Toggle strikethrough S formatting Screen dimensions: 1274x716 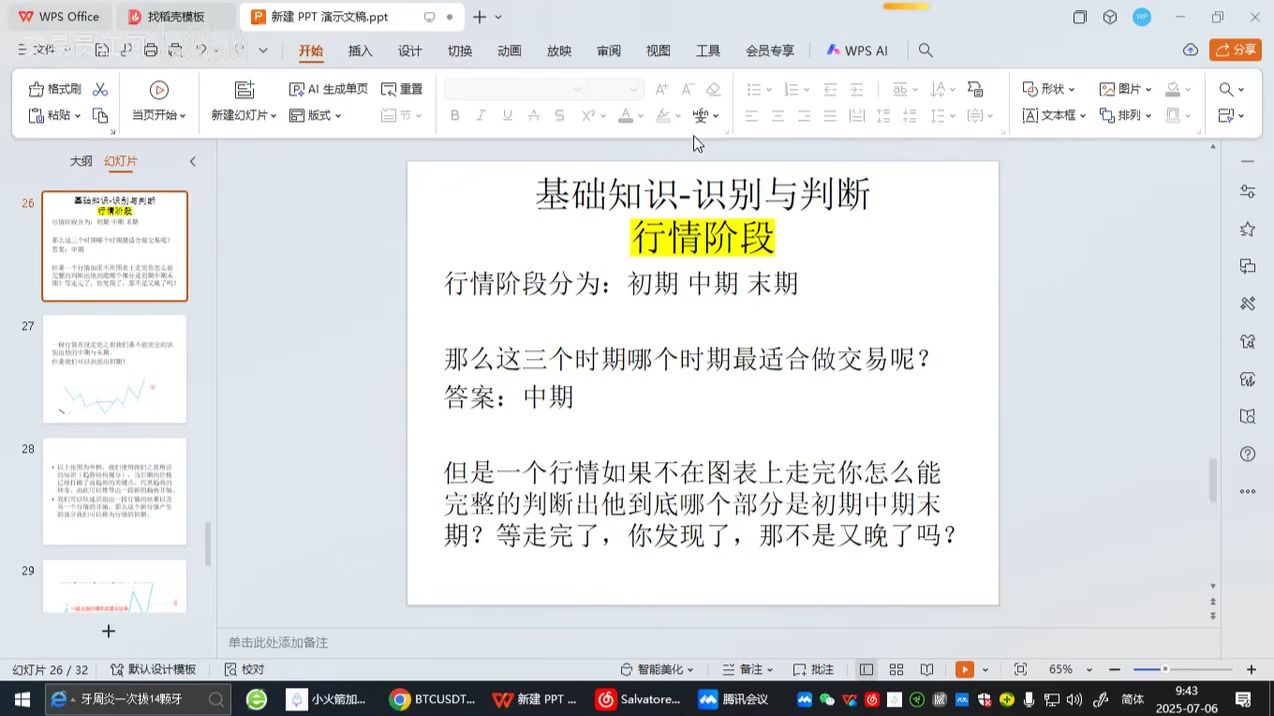(560, 116)
